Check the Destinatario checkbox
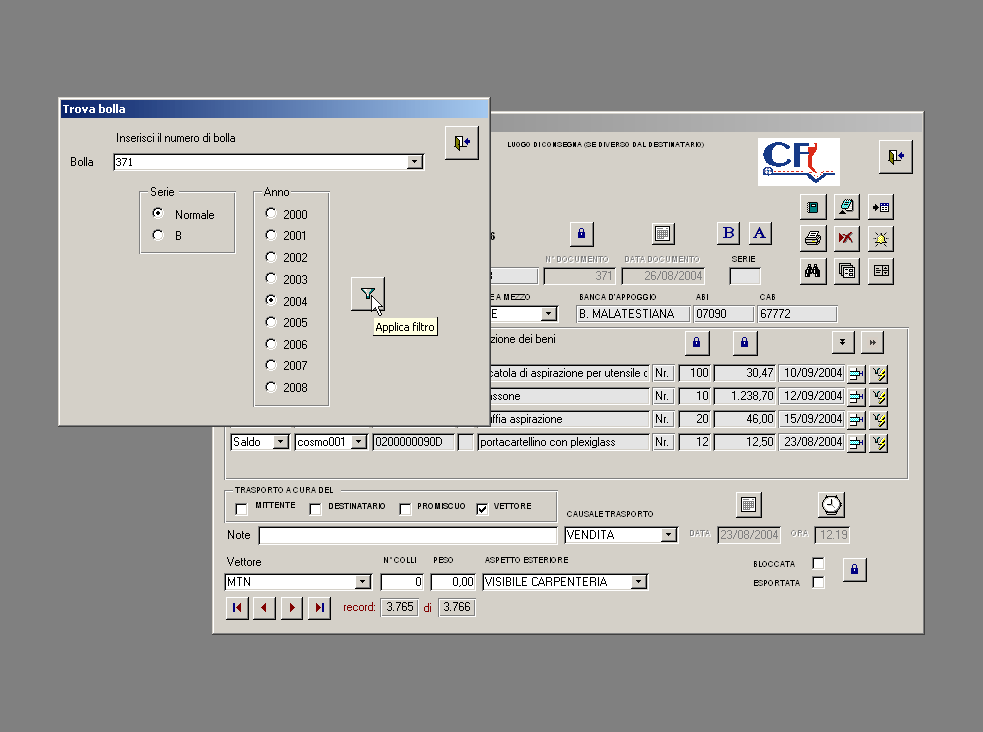 pos(315,509)
